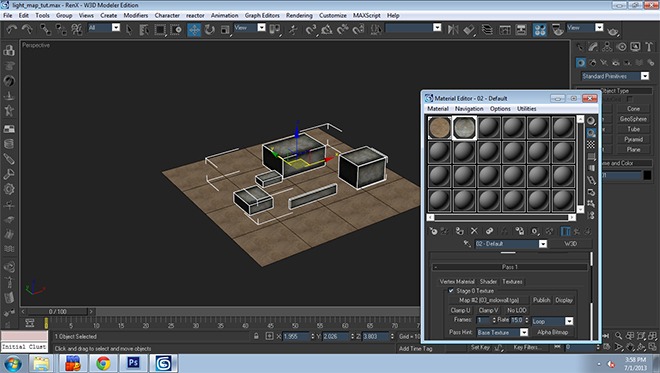Click Assign Material to Selection icon
Image resolution: width=660 pixels, height=373 pixels.
coord(460,231)
